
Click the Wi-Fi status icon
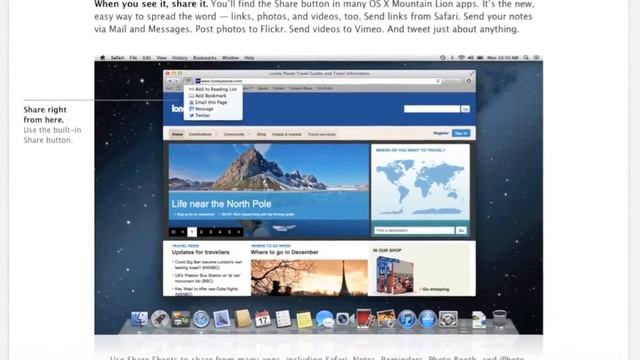coord(461,58)
